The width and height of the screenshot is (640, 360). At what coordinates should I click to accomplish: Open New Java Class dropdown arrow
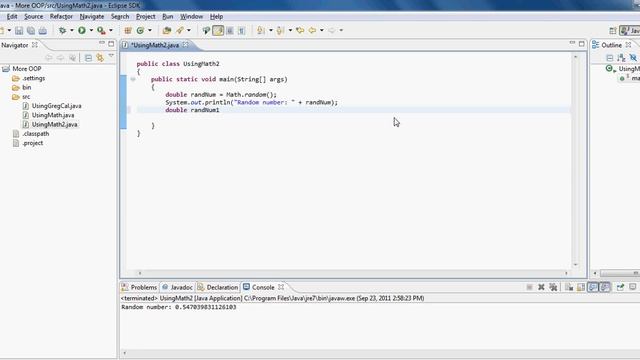pyautogui.click(x=149, y=30)
